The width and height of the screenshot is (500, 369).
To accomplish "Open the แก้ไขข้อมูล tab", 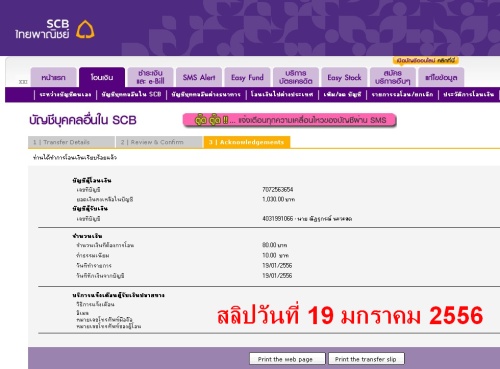I will tap(441, 77).
